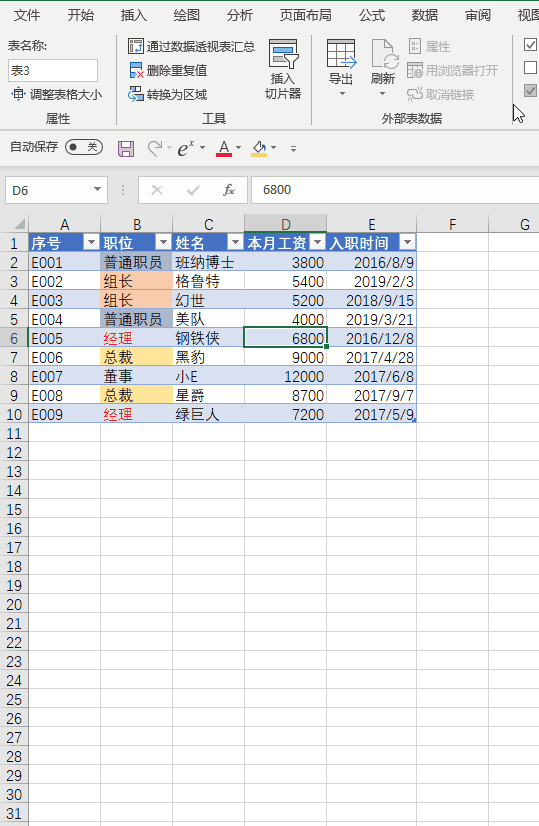Screen dimensions: 539x826
Task: Click the Save floppy disk icon
Action: point(126,149)
